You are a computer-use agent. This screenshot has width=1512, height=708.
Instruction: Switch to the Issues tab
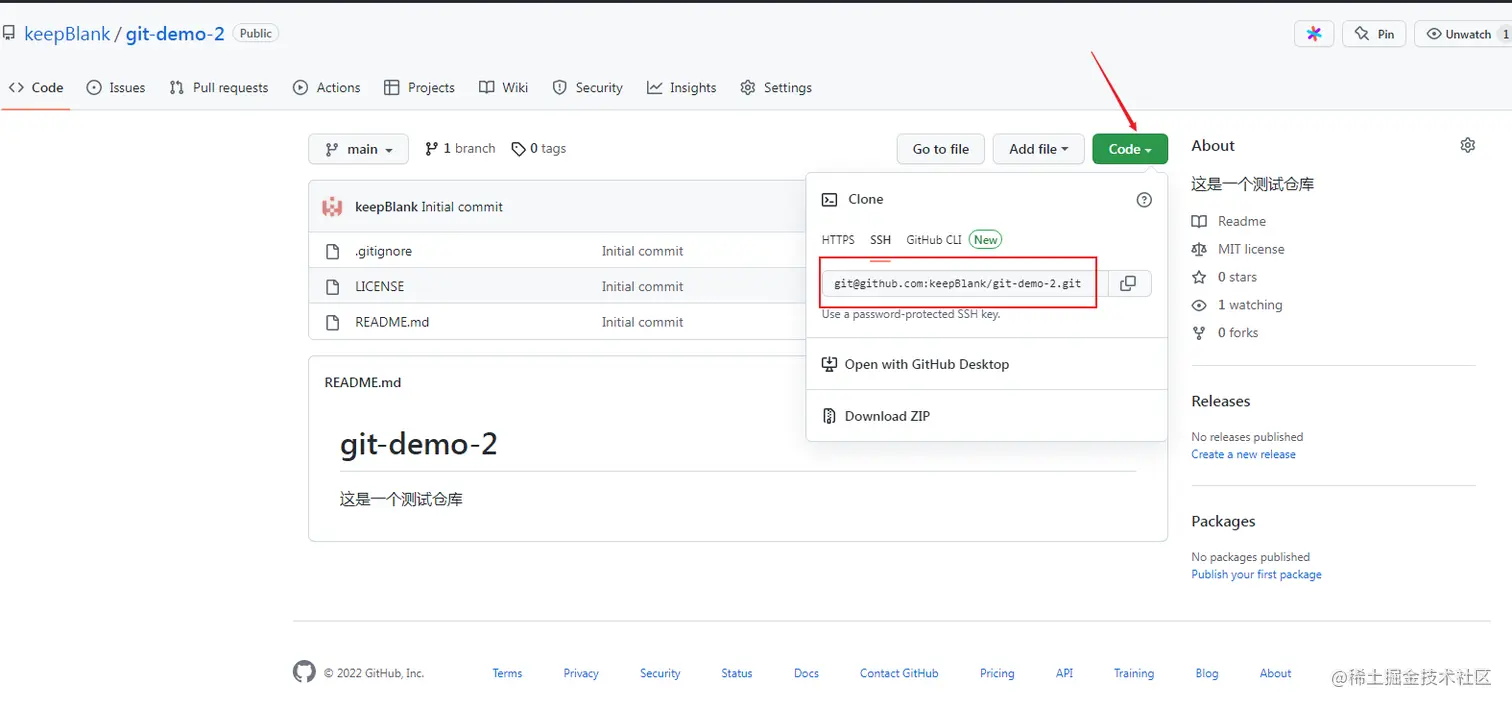point(116,88)
